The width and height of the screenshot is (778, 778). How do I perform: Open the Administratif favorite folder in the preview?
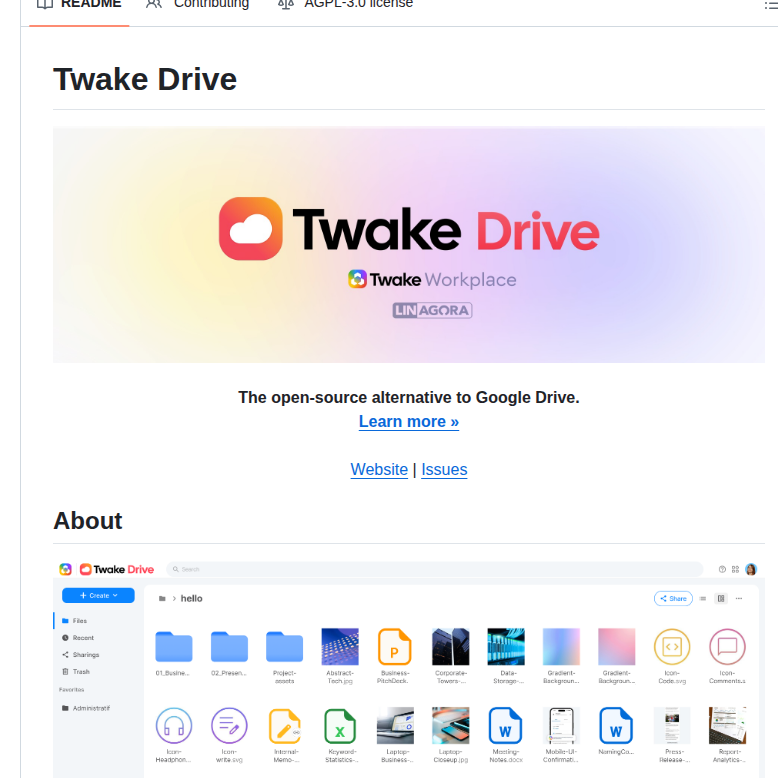[x=86, y=708]
